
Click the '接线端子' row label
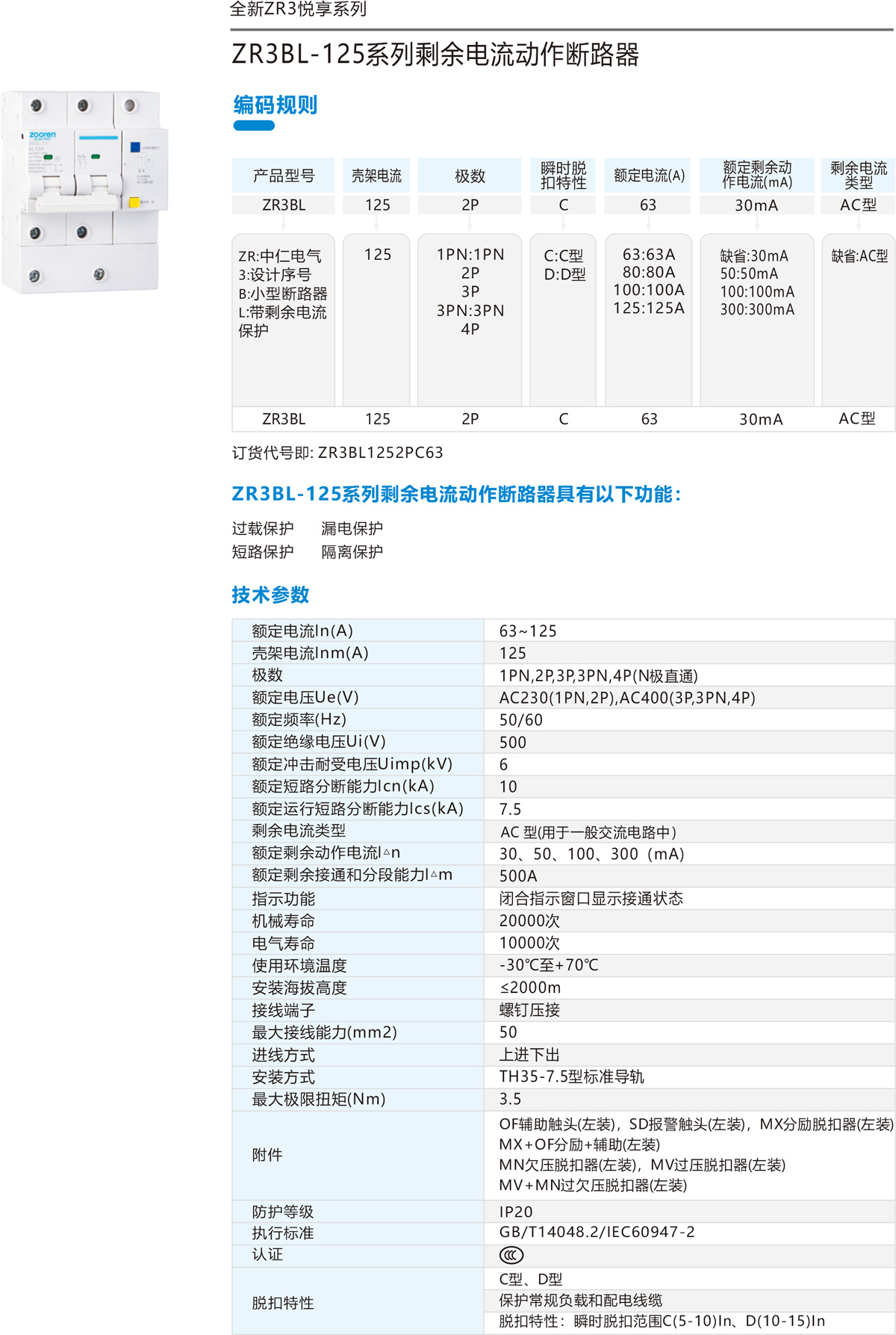[x=283, y=1010]
